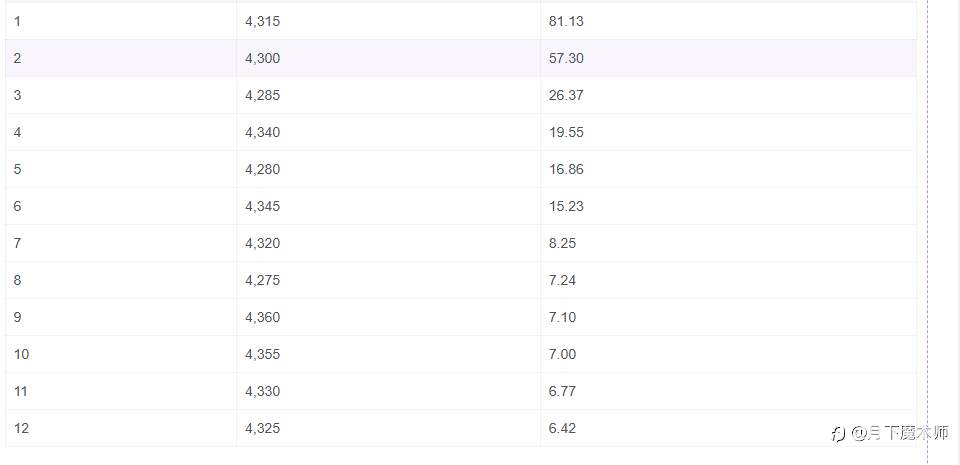This screenshot has width=960, height=465.
Task: Select row 1 with value 4,315
Action: [x=460, y=21]
